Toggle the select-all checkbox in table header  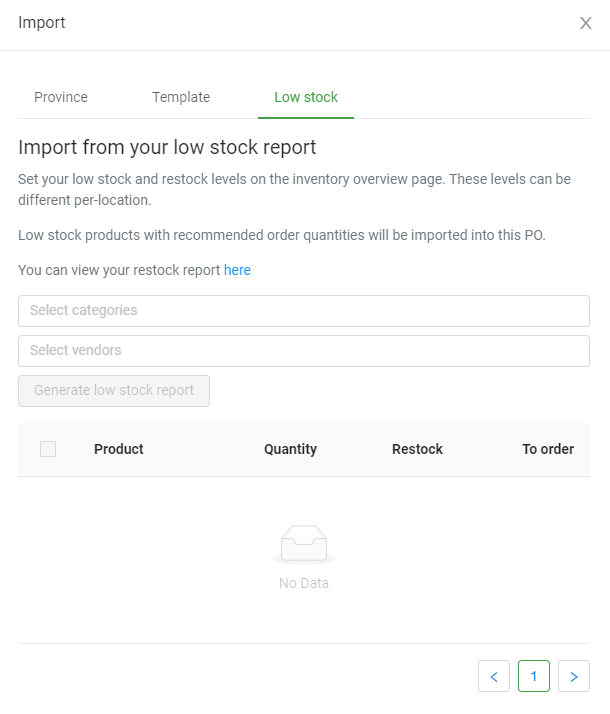click(48, 449)
